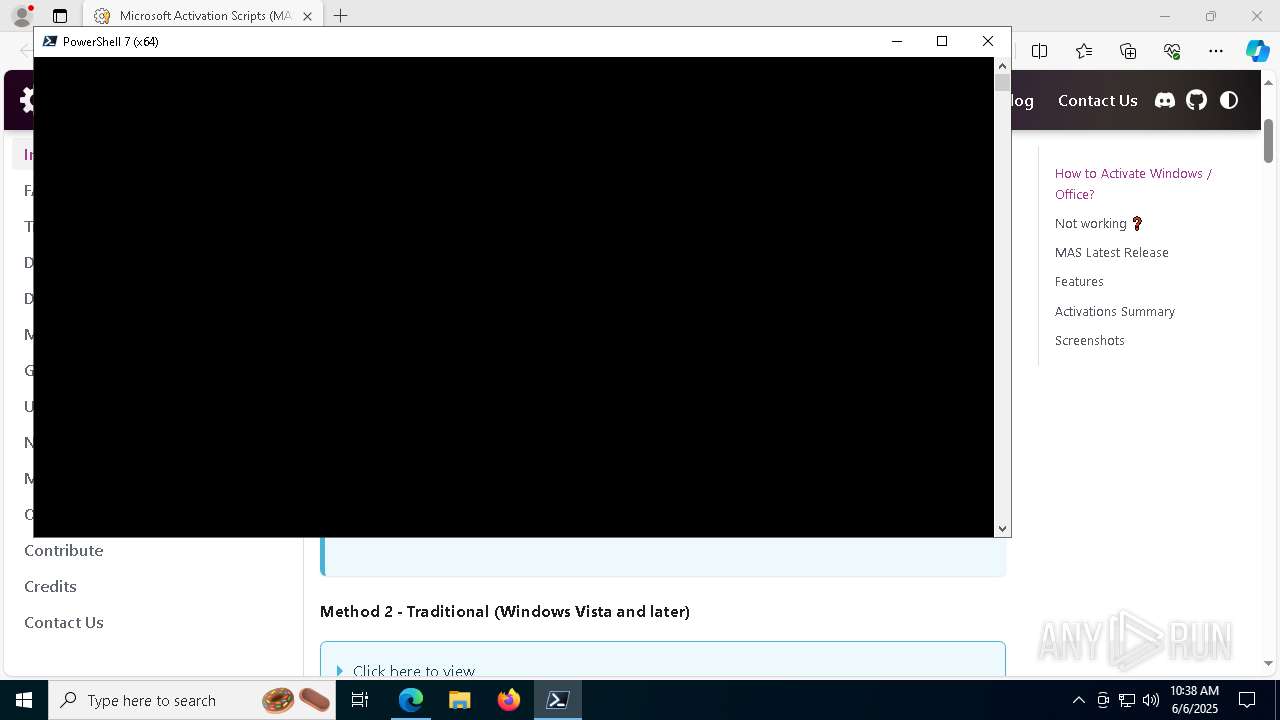The height and width of the screenshot is (720, 1280).
Task: Open Microsoft Edge from the taskbar
Action: tap(411, 700)
